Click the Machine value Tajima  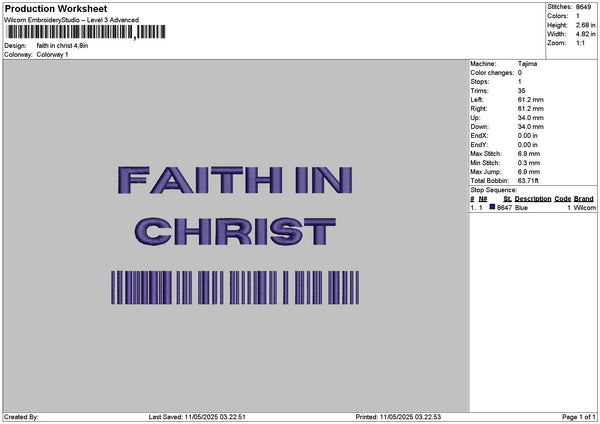tap(527, 64)
